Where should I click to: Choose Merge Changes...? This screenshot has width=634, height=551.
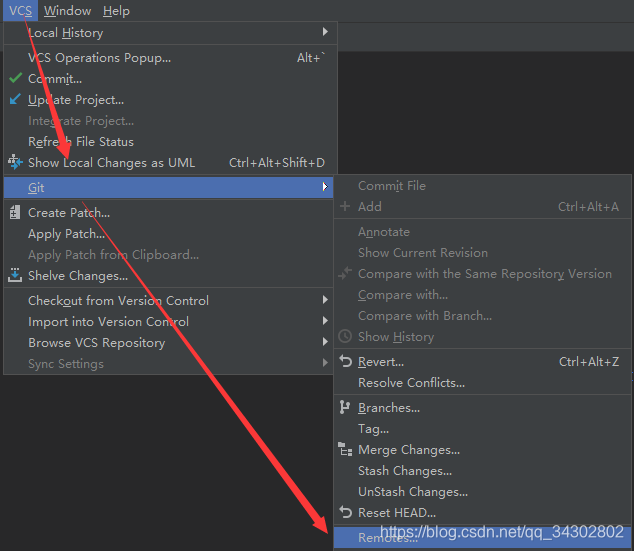[x=482, y=450]
